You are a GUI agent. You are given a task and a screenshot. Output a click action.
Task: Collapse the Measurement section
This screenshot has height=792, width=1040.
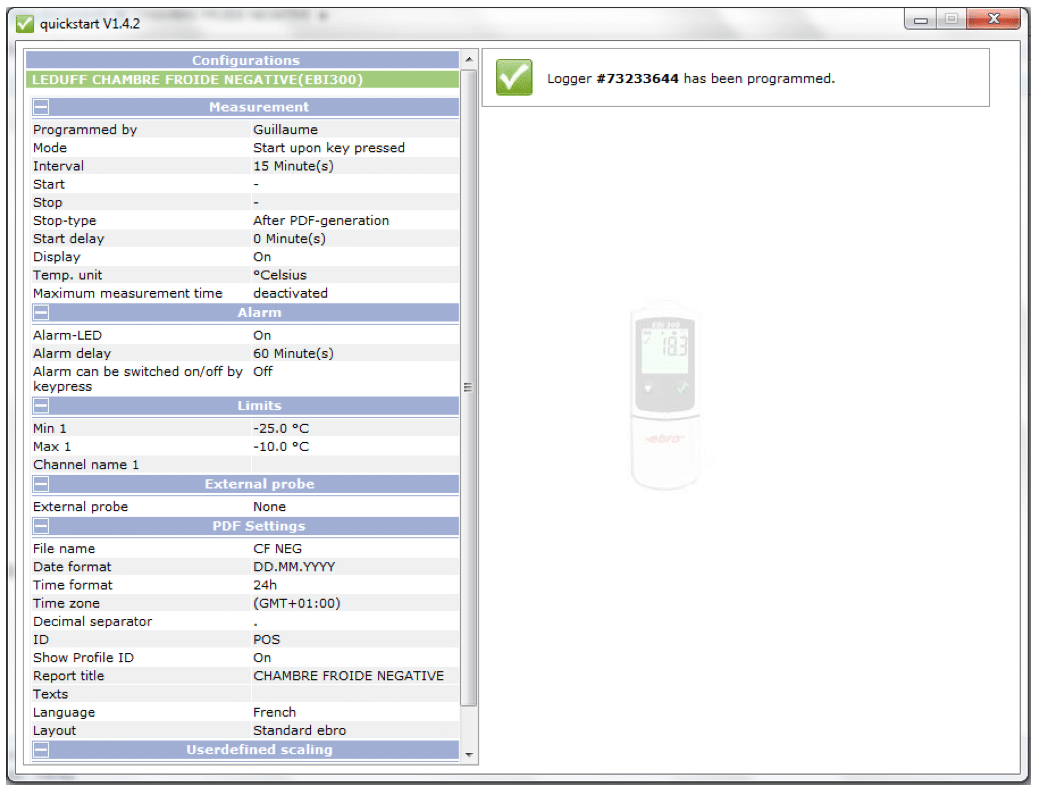point(42,107)
